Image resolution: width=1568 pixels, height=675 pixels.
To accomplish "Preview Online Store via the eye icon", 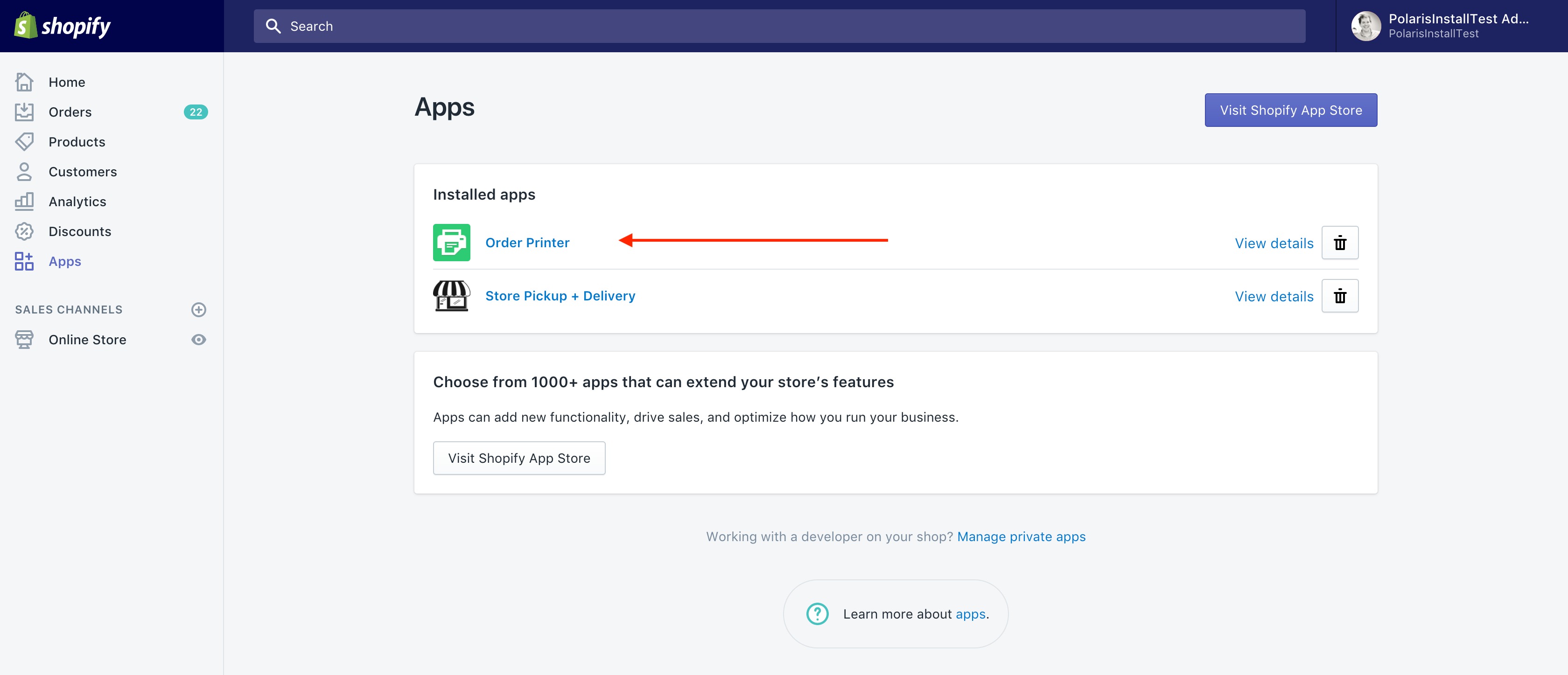I will click(198, 340).
